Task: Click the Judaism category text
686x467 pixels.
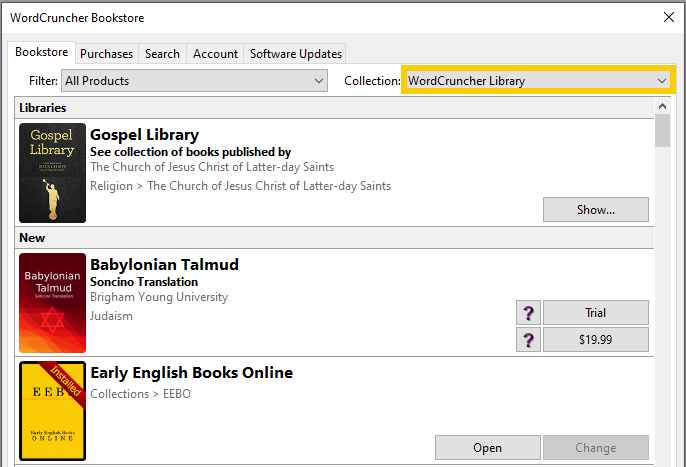Action: [x=111, y=316]
